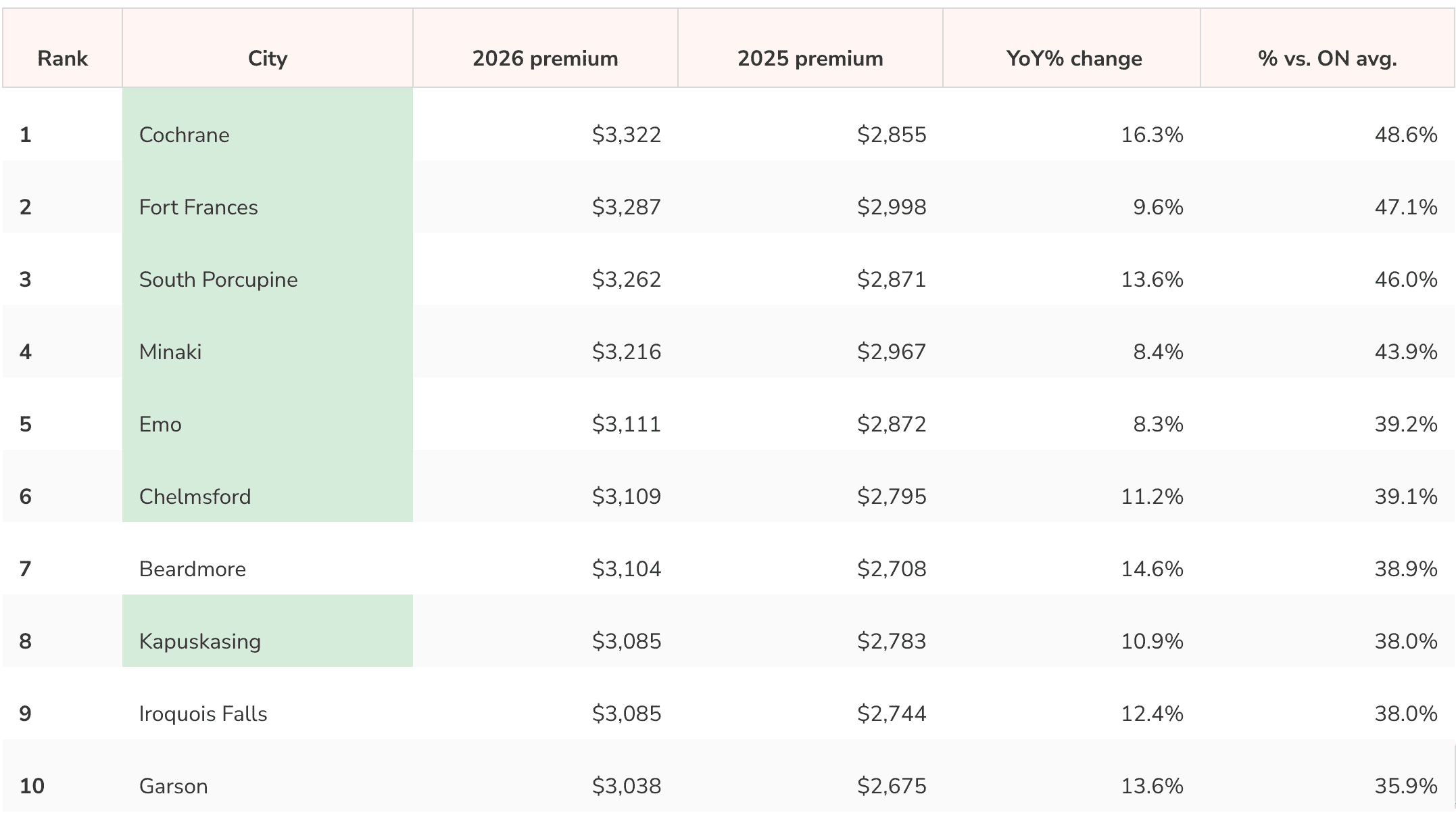
Task: Select the City column header
Action: click(x=268, y=48)
